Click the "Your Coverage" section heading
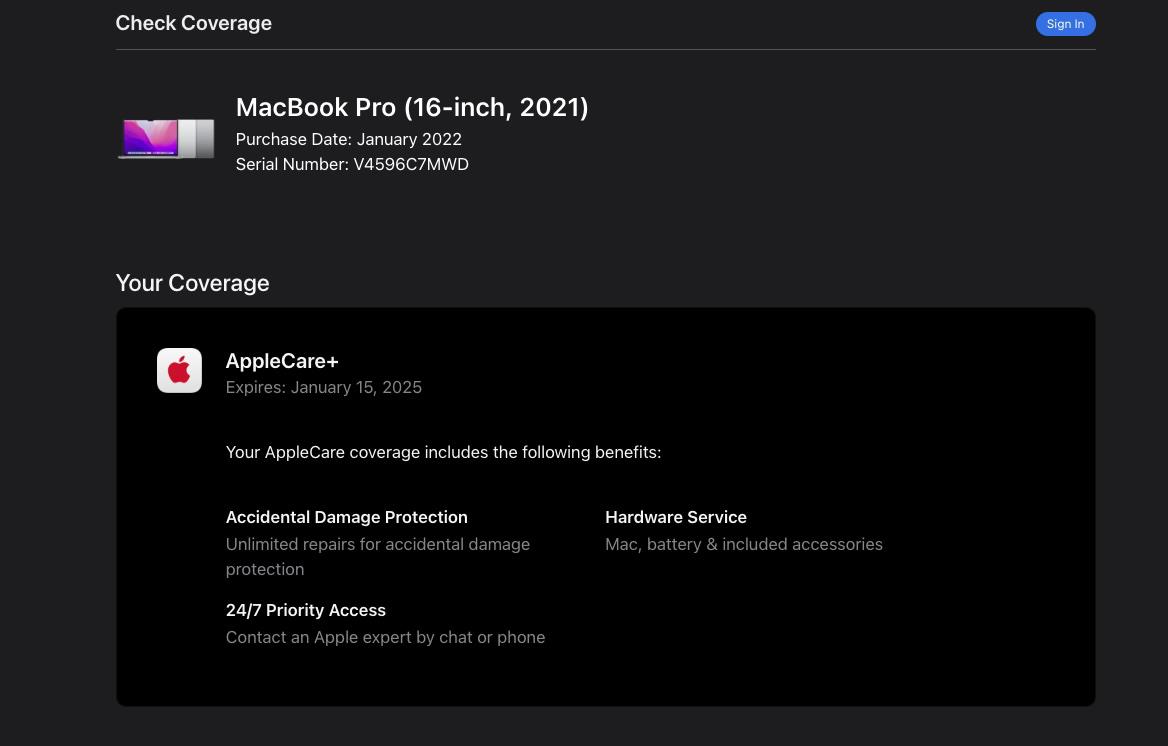Image resolution: width=1168 pixels, height=746 pixels. click(x=192, y=283)
